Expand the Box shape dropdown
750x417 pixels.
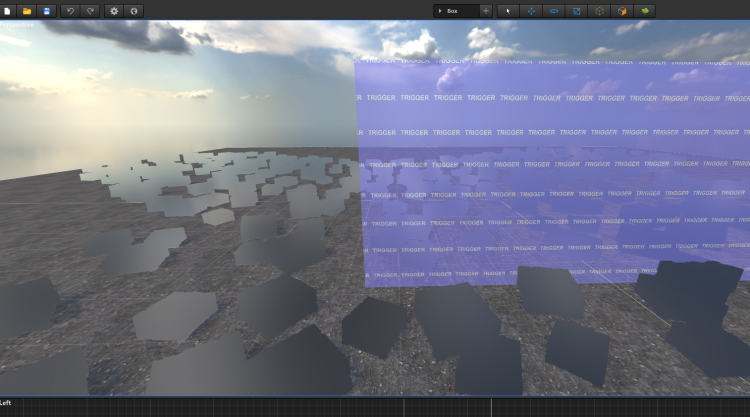click(x=456, y=10)
